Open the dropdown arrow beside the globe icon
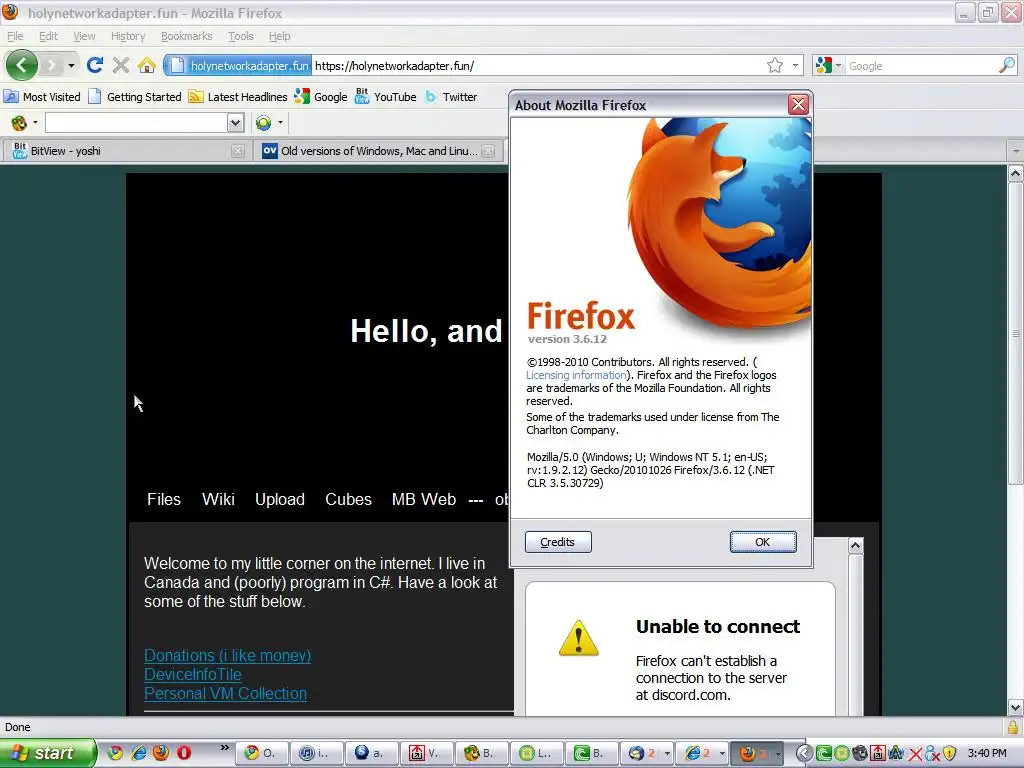Screen dimensions: 1024x768 coord(280,123)
